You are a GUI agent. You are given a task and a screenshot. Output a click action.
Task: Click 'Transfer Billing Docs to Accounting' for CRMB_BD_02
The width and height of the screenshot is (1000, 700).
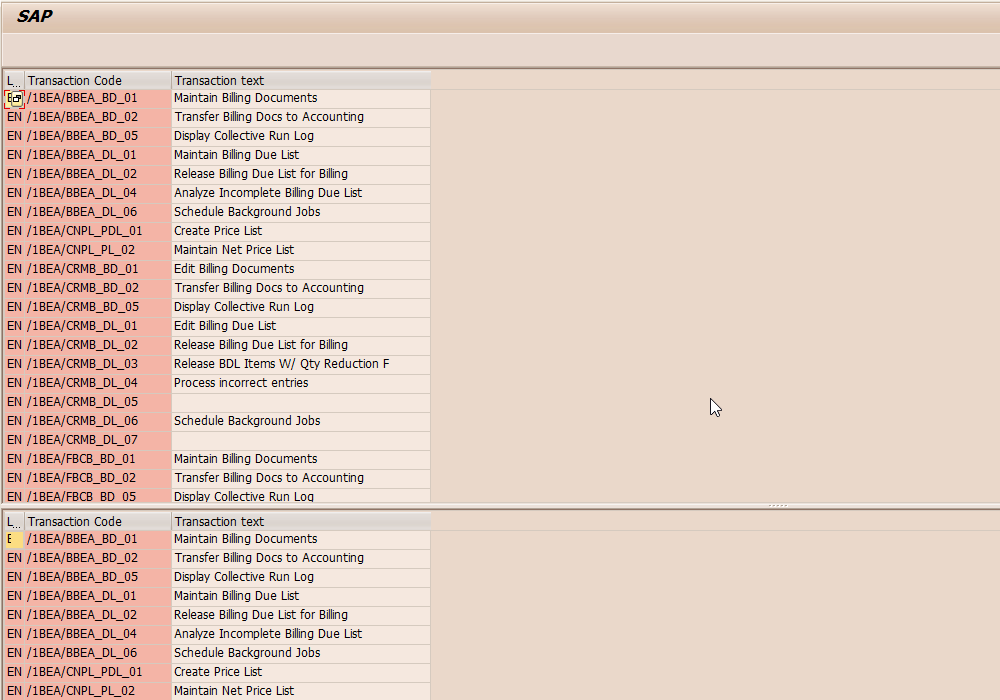(x=269, y=288)
